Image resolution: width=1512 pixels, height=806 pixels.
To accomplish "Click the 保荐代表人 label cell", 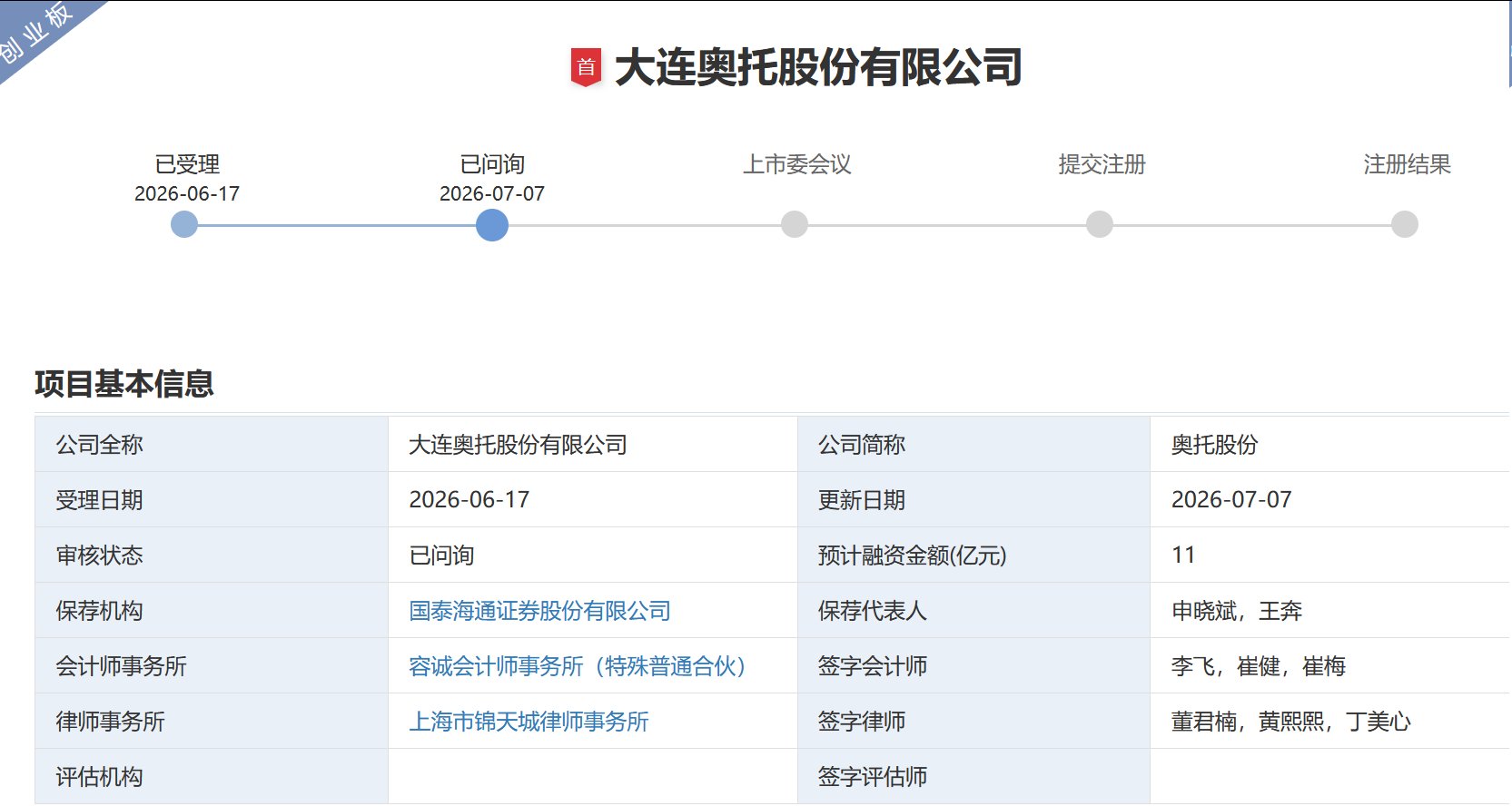I will point(973,611).
